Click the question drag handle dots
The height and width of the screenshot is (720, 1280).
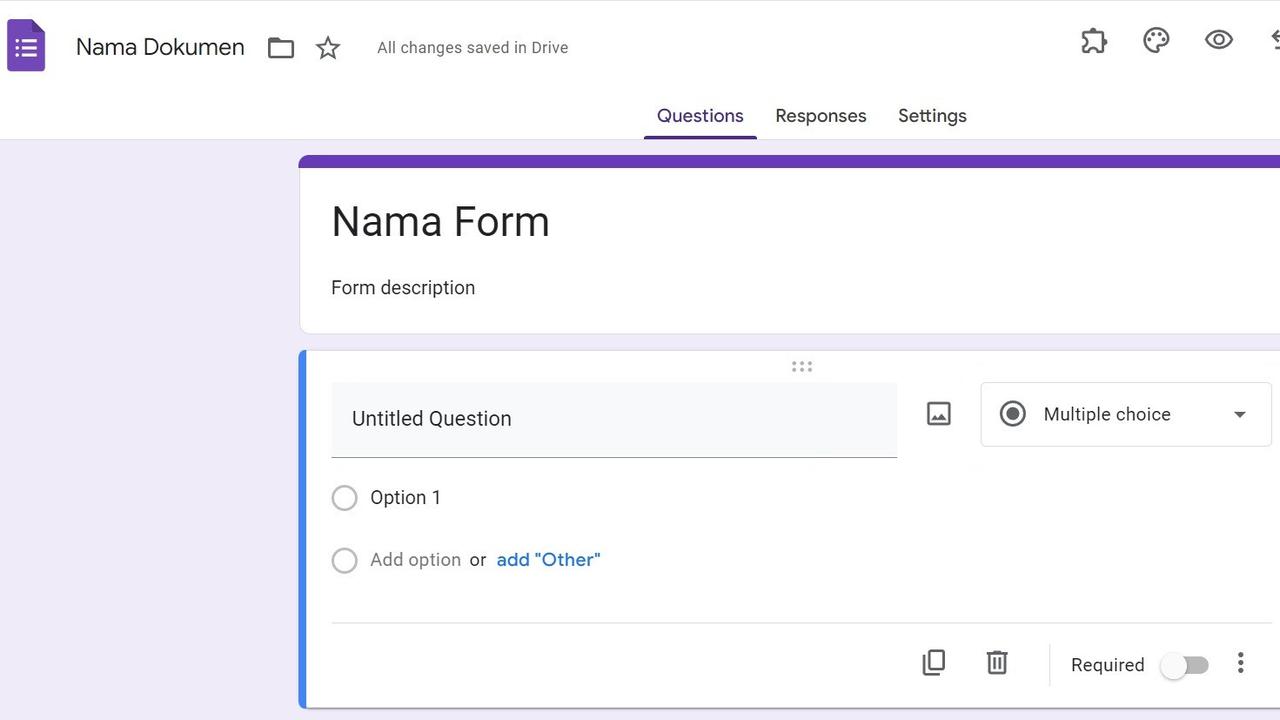tap(802, 367)
